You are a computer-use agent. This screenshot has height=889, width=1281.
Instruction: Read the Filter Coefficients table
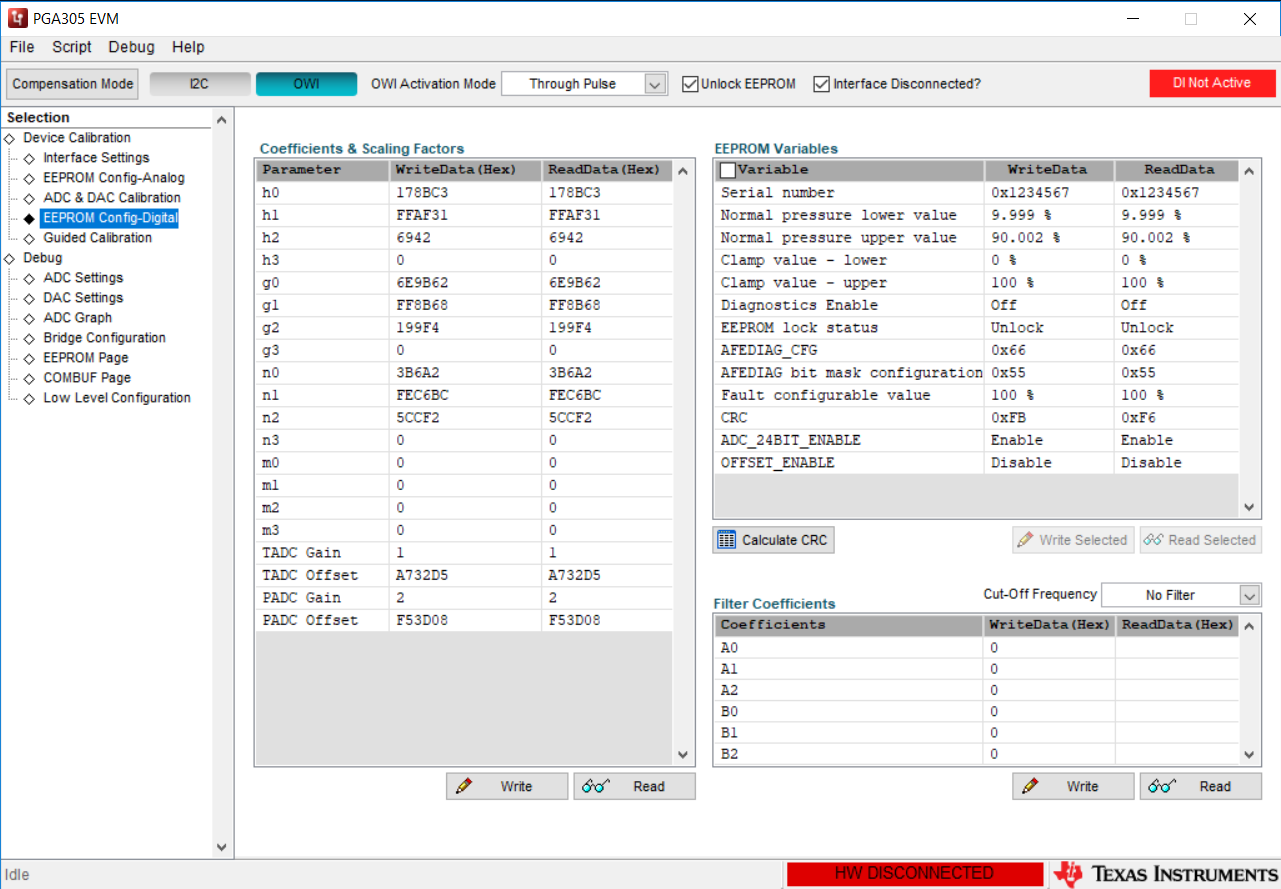(1200, 787)
